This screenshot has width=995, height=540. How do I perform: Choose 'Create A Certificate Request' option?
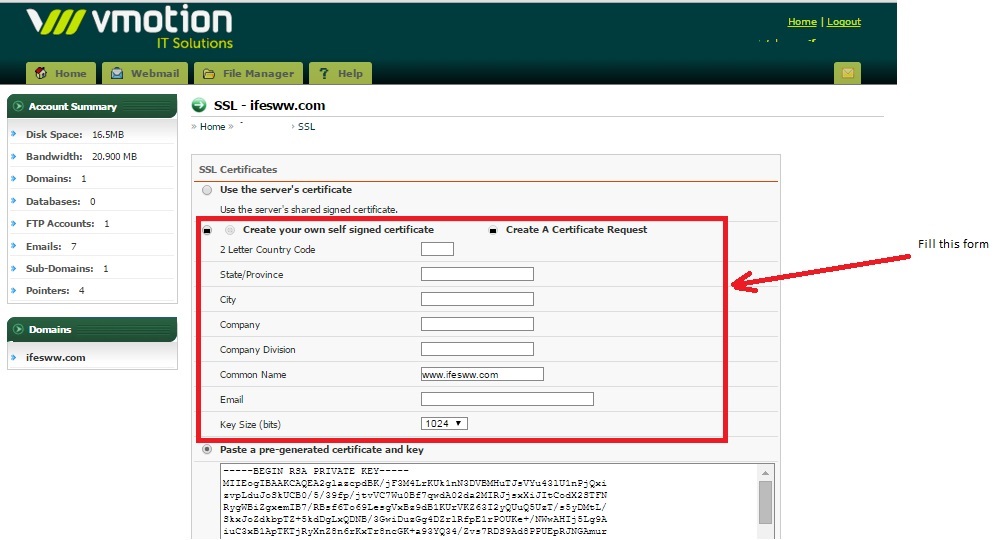tap(493, 230)
